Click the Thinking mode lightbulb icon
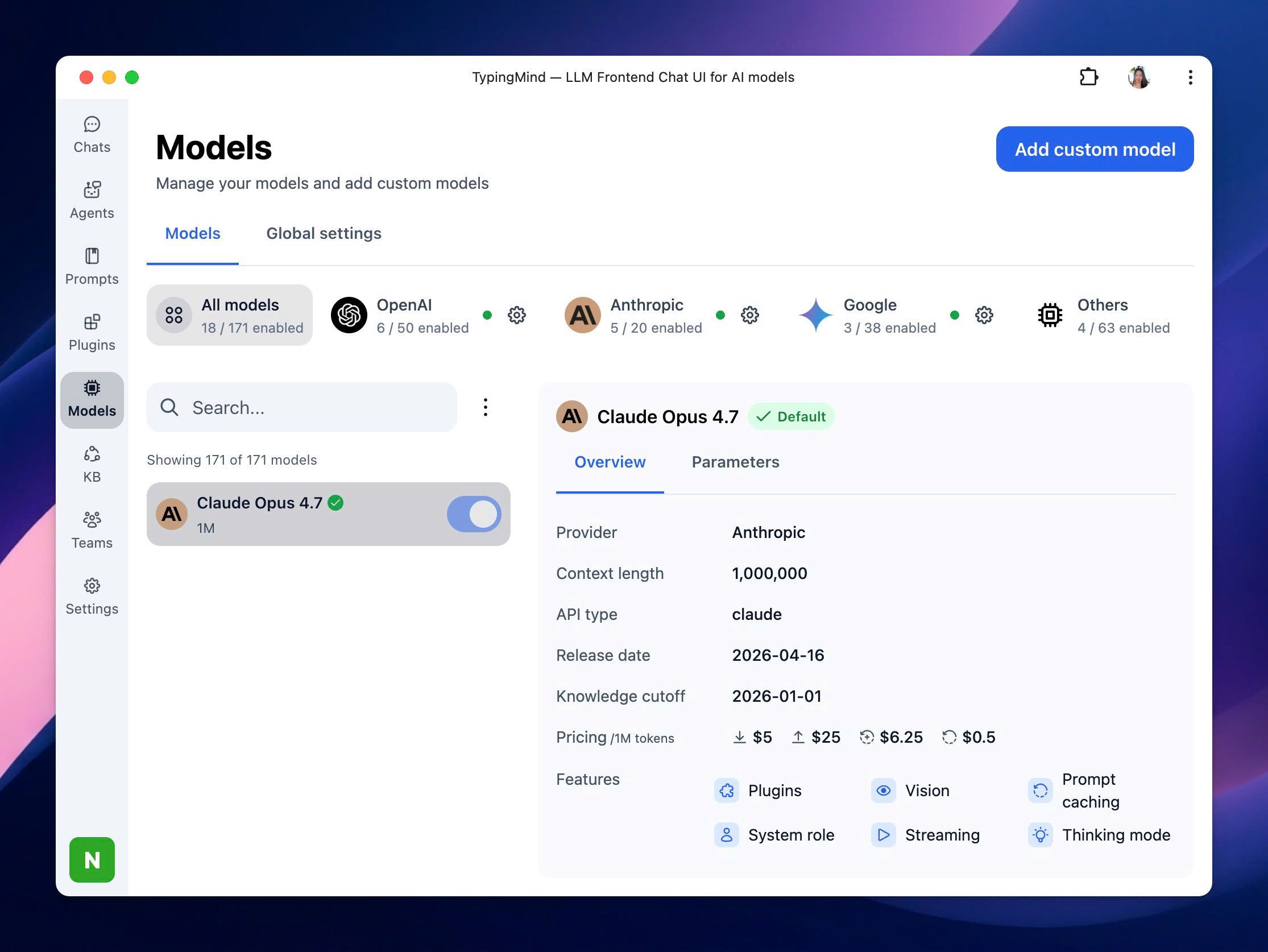 (1041, 835)
